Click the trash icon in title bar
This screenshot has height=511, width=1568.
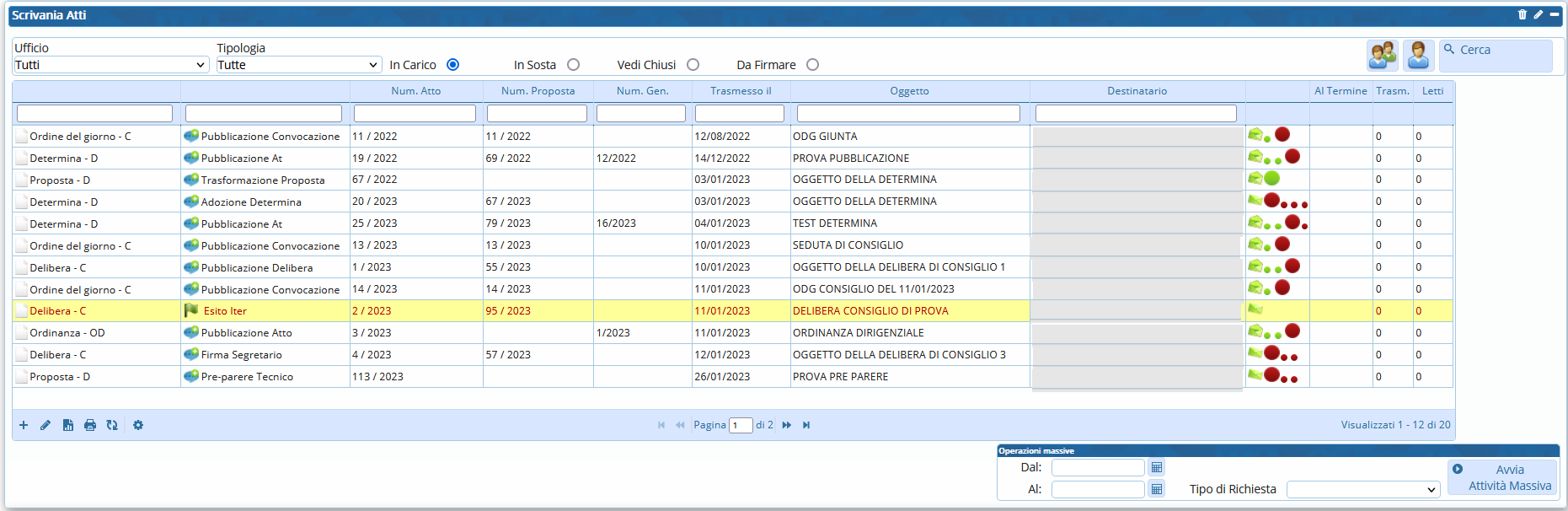point(1523,14)
